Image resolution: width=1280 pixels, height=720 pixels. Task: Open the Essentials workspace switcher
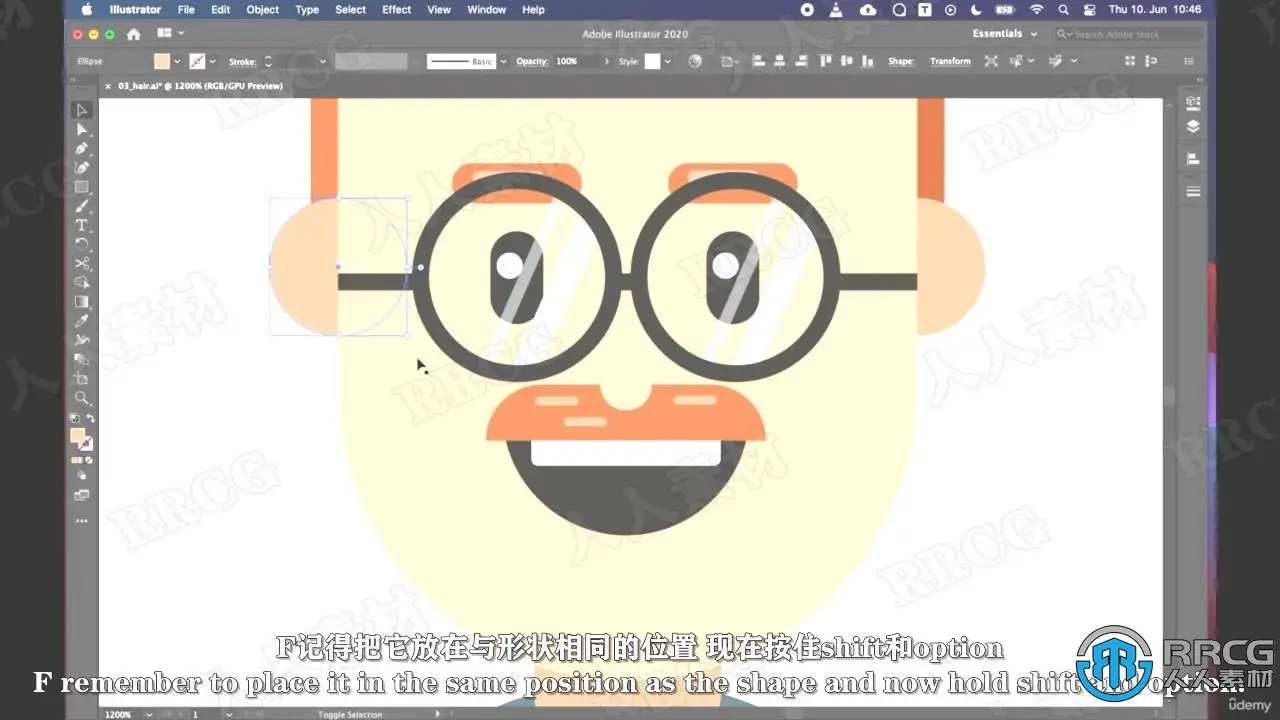point(1005,34)
